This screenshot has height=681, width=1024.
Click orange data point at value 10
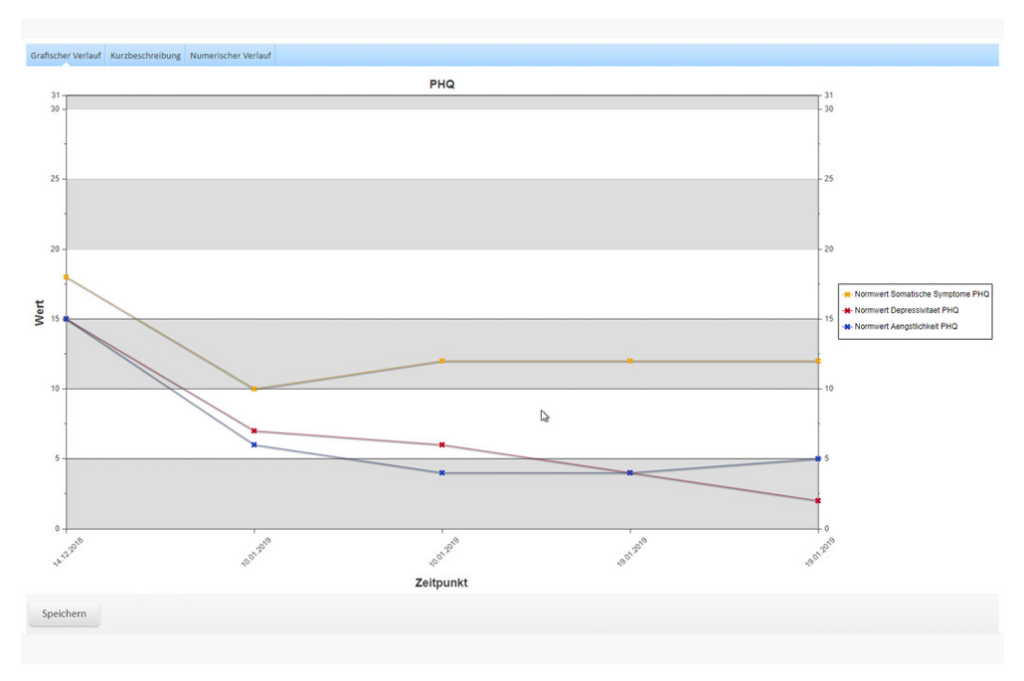click(254, 389)
